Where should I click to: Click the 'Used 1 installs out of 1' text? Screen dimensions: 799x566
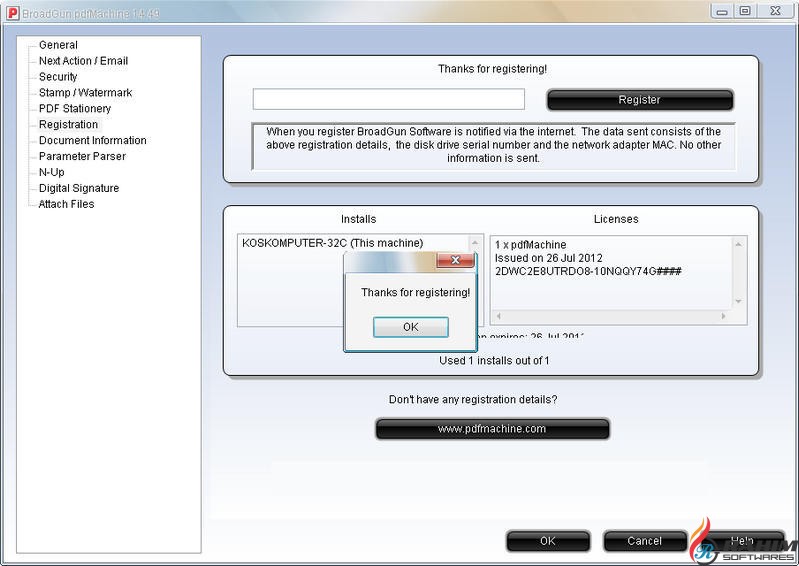(494, 361)
